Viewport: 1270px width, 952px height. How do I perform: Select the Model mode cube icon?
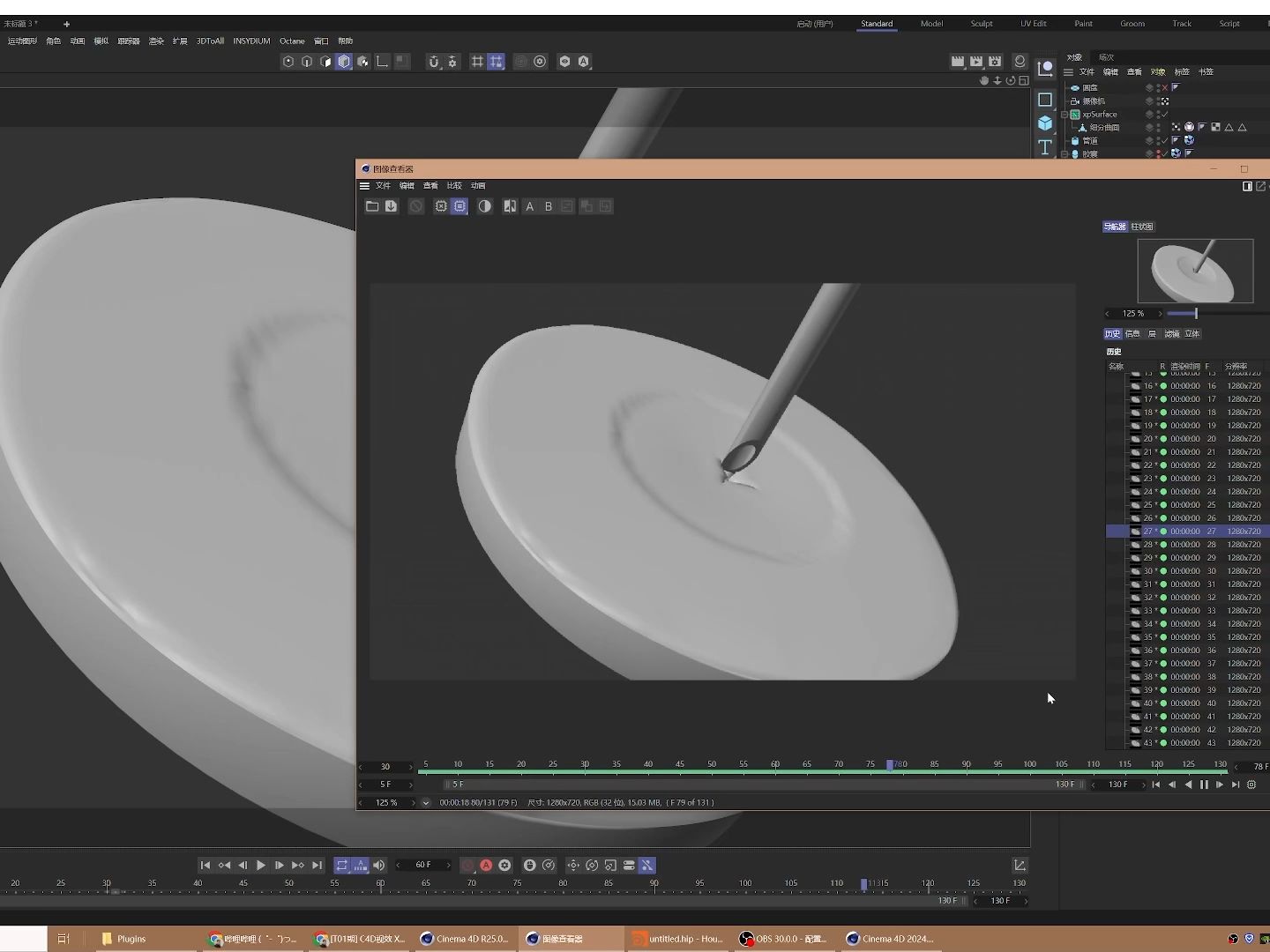click(x=344, y=62)
